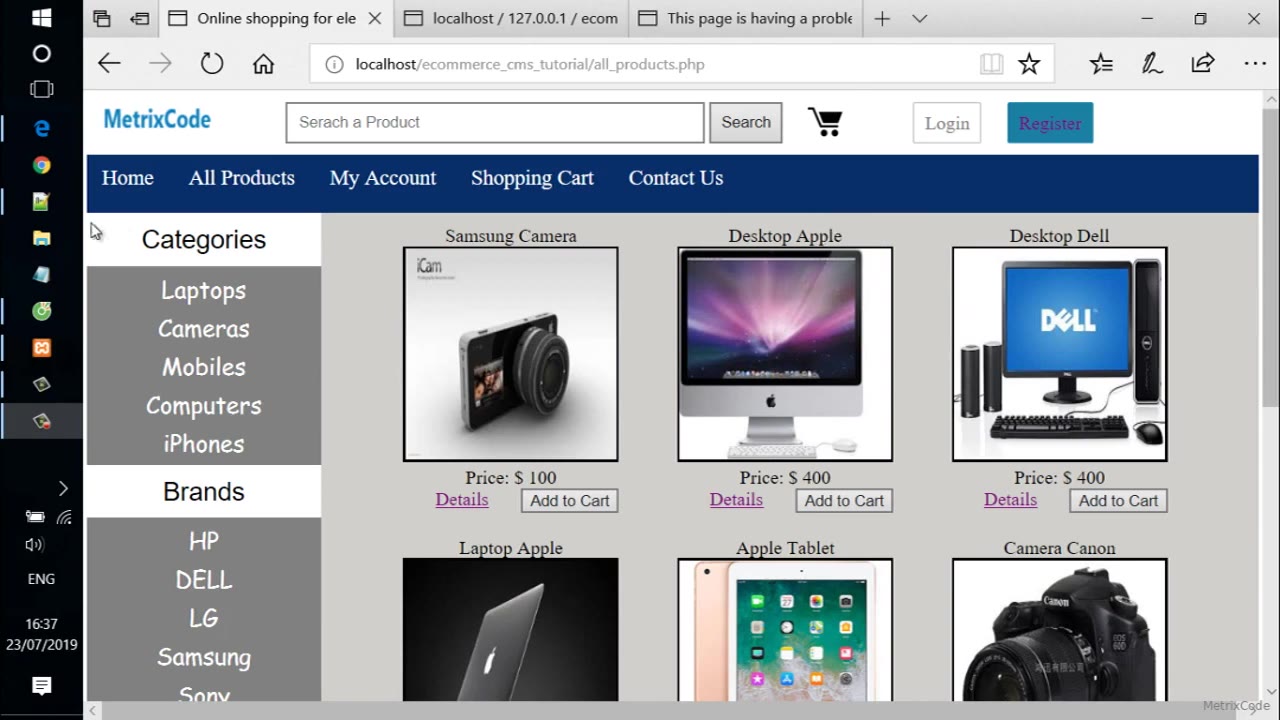Add page to favorites star

1029,64
